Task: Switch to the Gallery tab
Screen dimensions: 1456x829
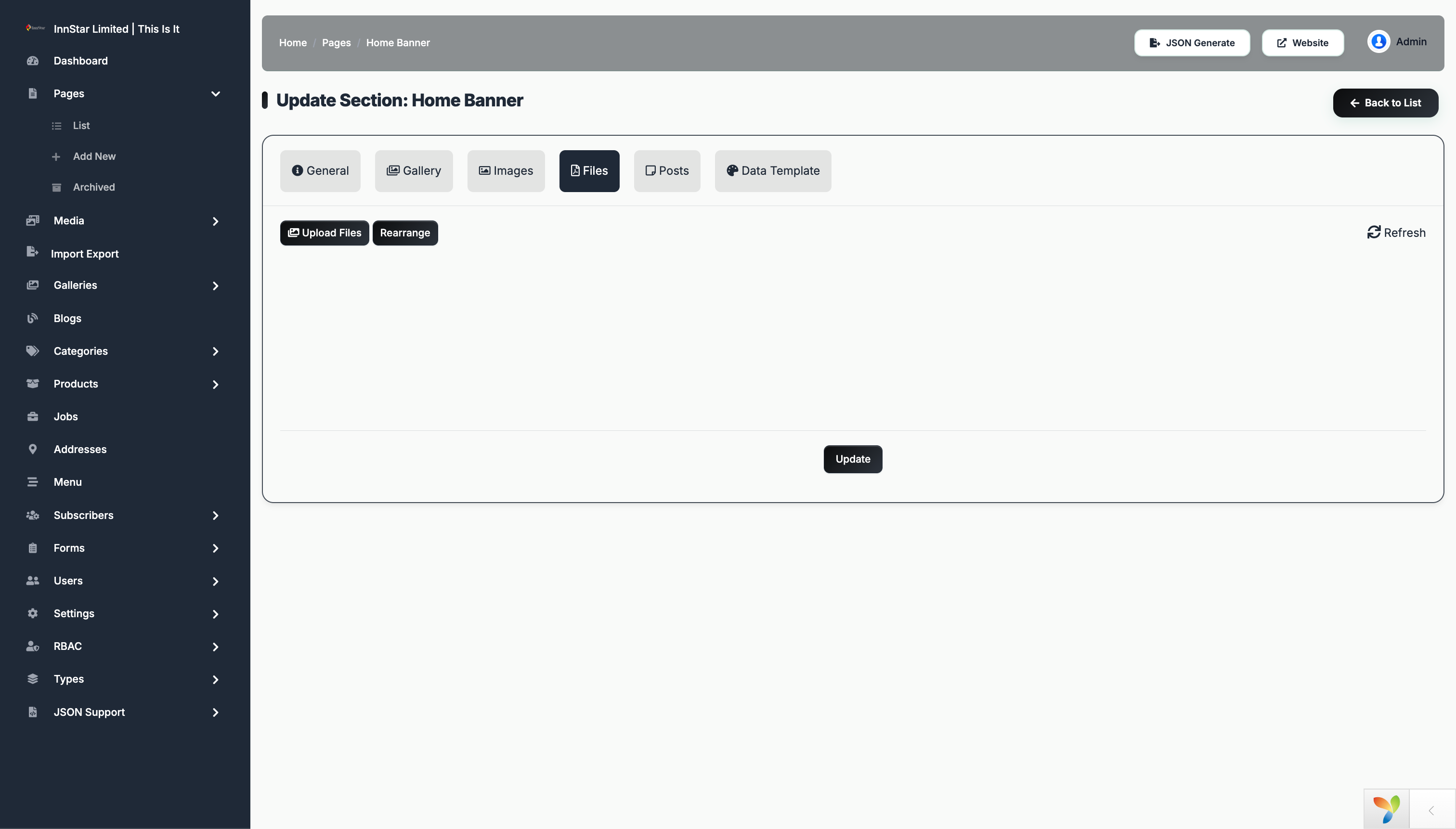Action: pyautogui.click(x=414, y=171)
